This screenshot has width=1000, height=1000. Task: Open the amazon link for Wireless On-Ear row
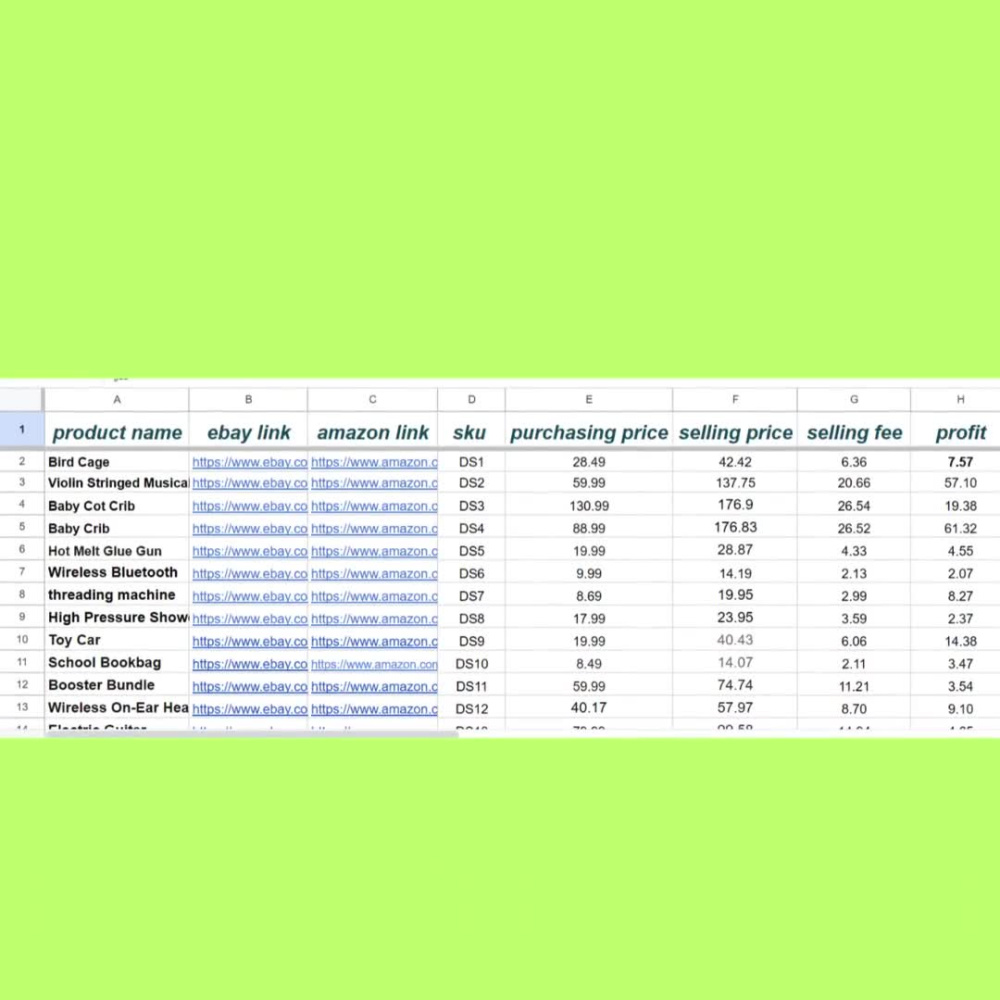tap(374, 709)
